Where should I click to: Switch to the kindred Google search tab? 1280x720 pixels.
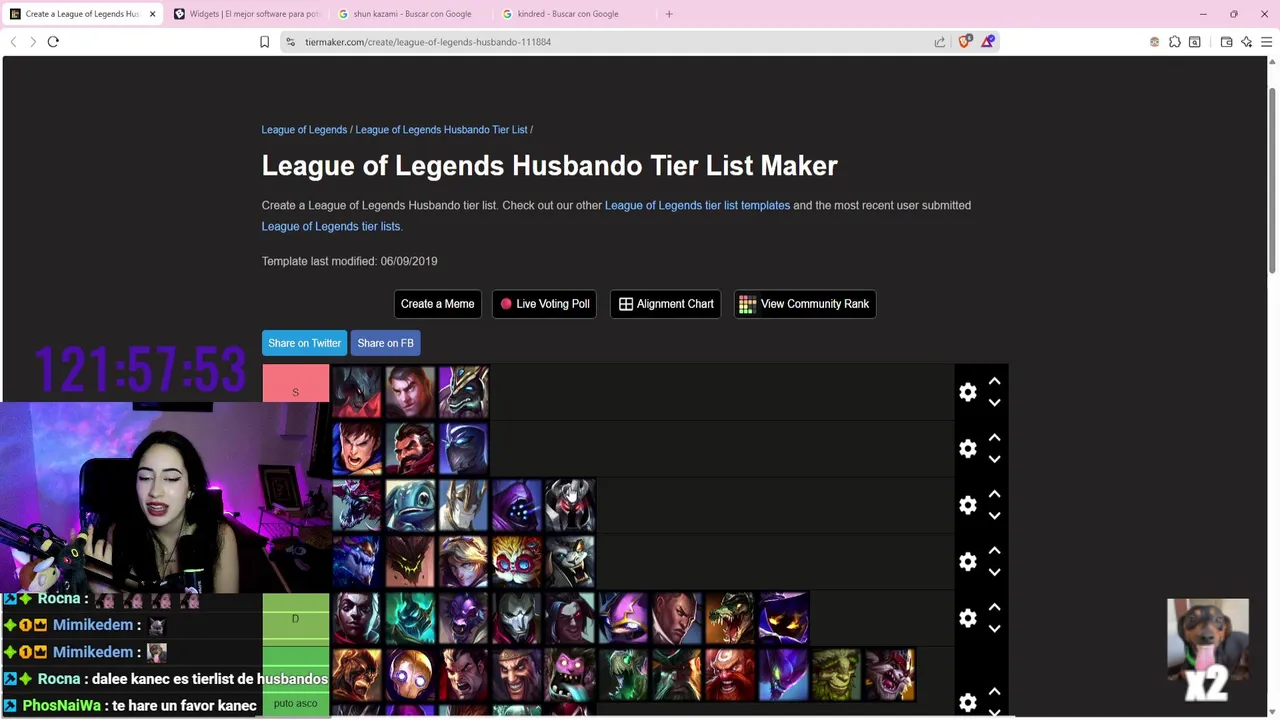pyautogui.click(x=574, y=14)
